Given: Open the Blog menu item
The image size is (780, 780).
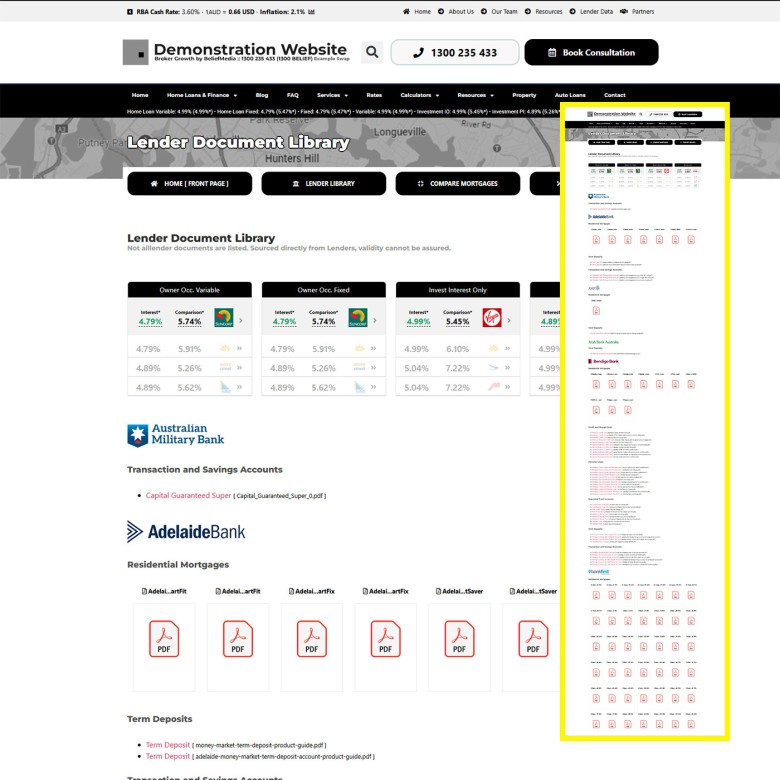Looking at the screenshot, I should tap(262, 95).
